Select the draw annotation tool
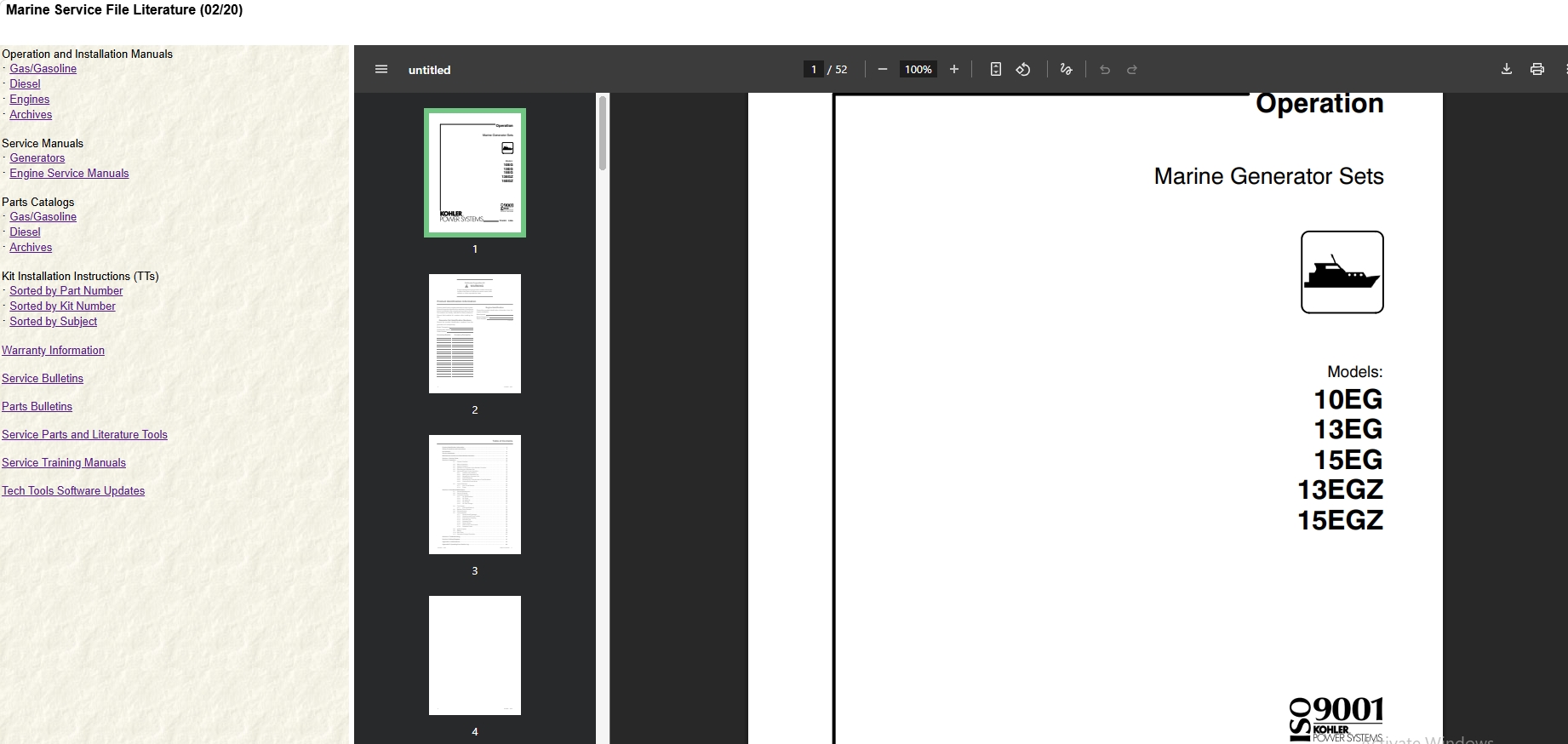Viewport: 1568px width, 744px height. point(1067,70)
